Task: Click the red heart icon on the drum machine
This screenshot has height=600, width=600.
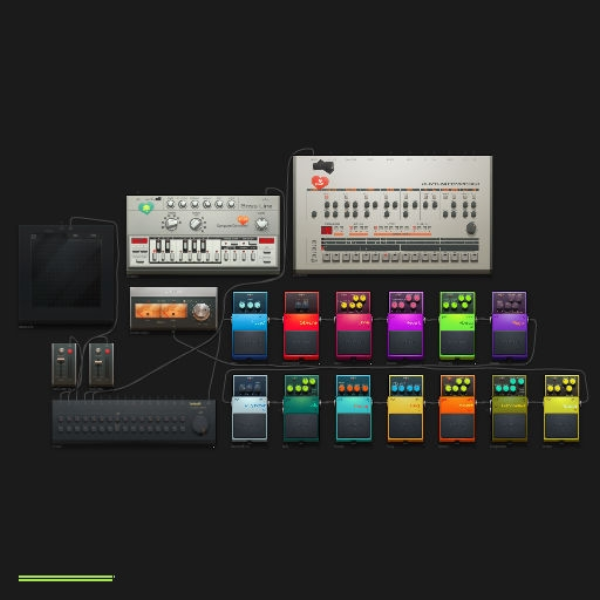Action: pyautogui.click(x=320, y=182)
